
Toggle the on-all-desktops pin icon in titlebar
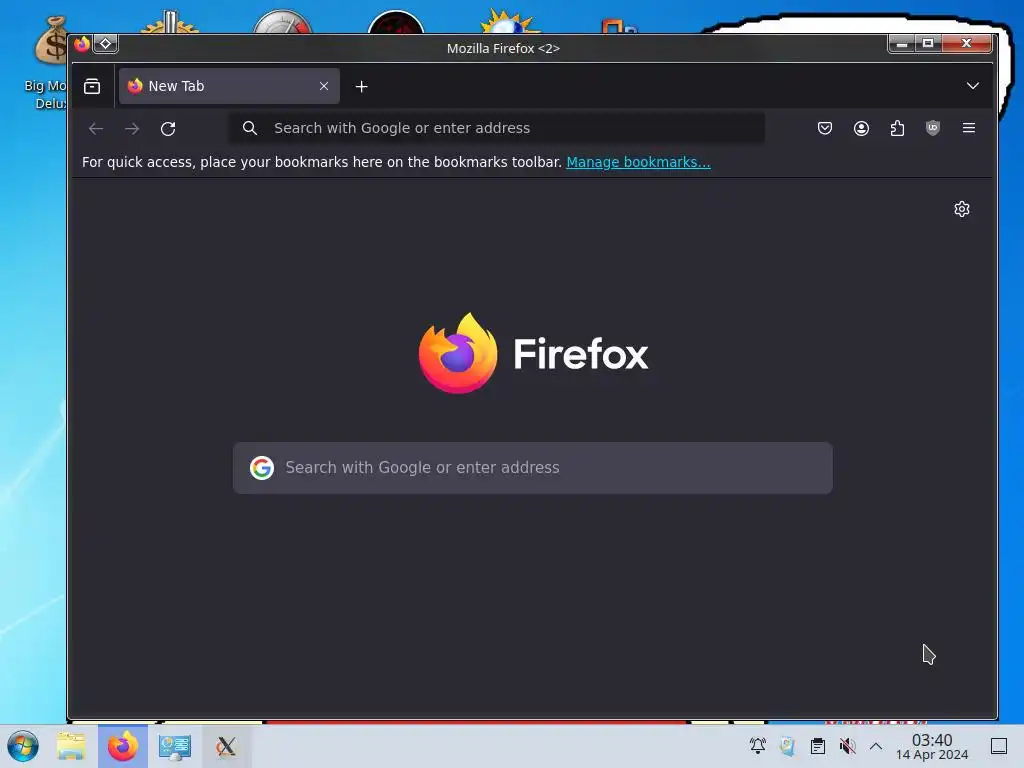(105, 44)
